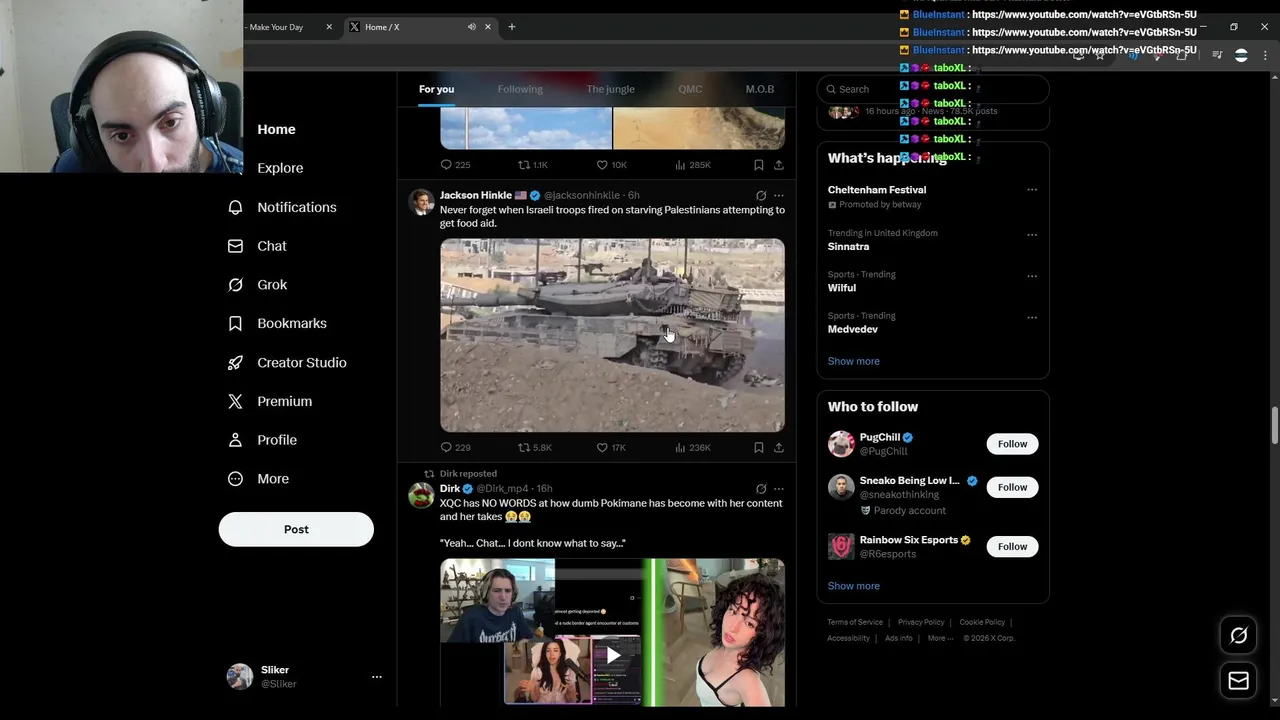
Task: Click reply icon on Jackson Hinkle post
Action: 447,447
